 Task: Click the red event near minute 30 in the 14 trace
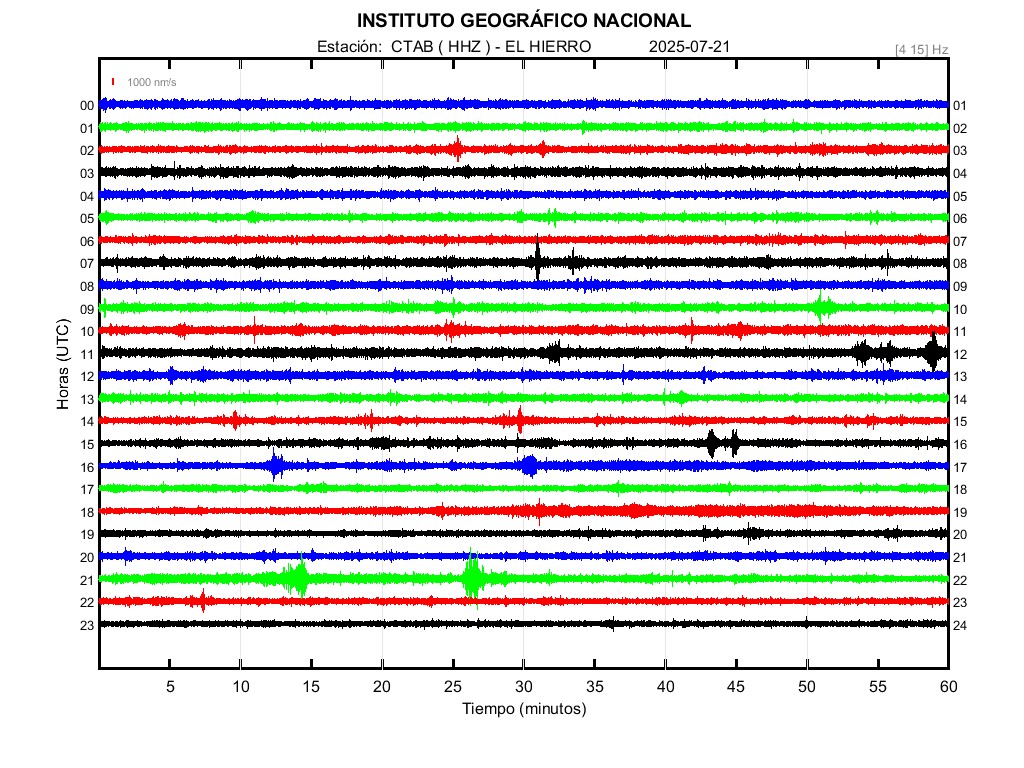(520, 419)
